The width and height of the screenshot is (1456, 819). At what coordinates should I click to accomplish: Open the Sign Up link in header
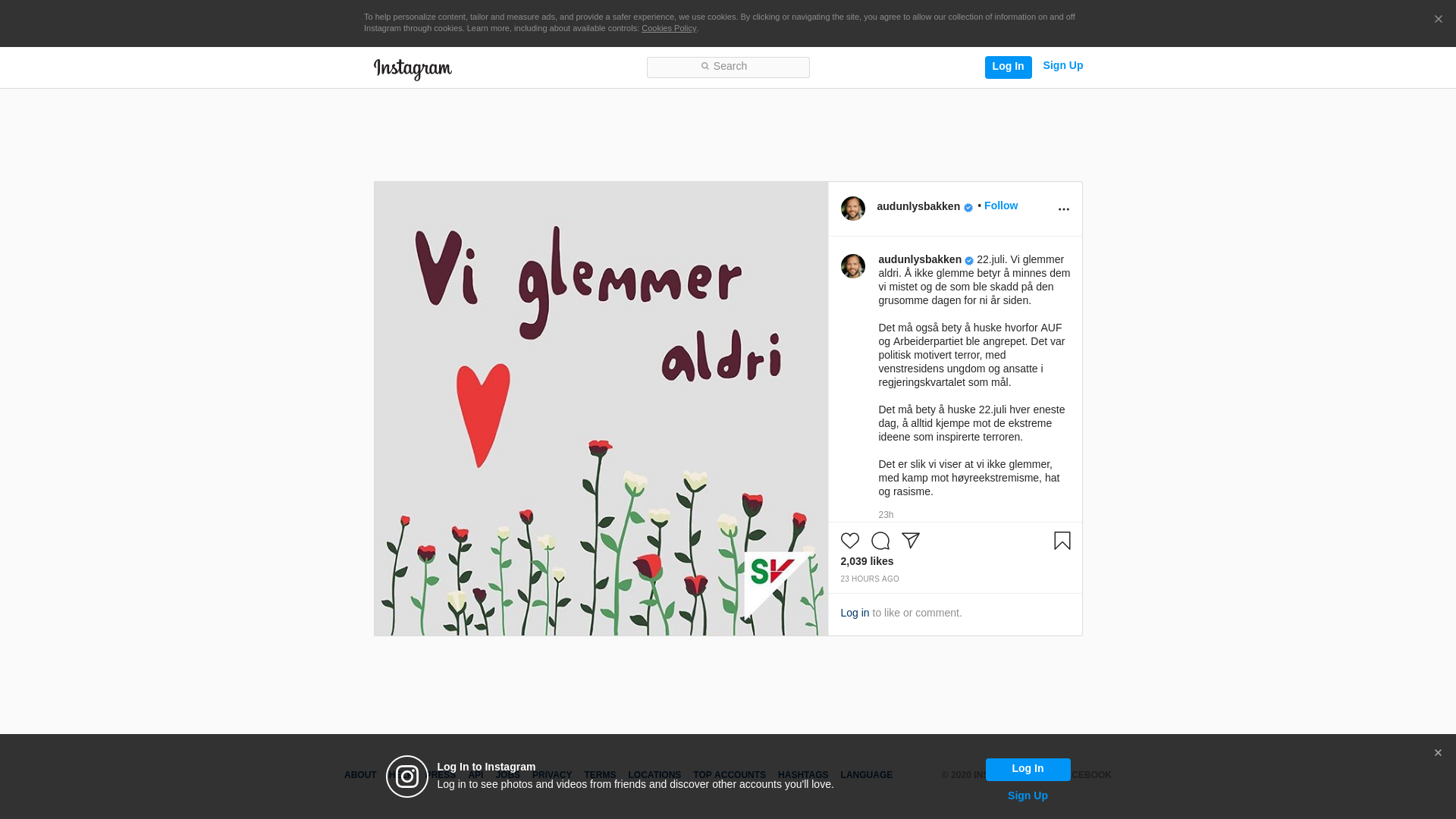(x=1062, y=65)
